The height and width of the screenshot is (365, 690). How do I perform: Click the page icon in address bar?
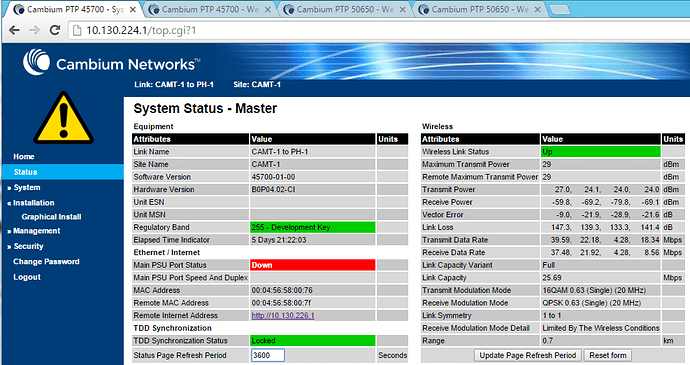click(77, 30)
